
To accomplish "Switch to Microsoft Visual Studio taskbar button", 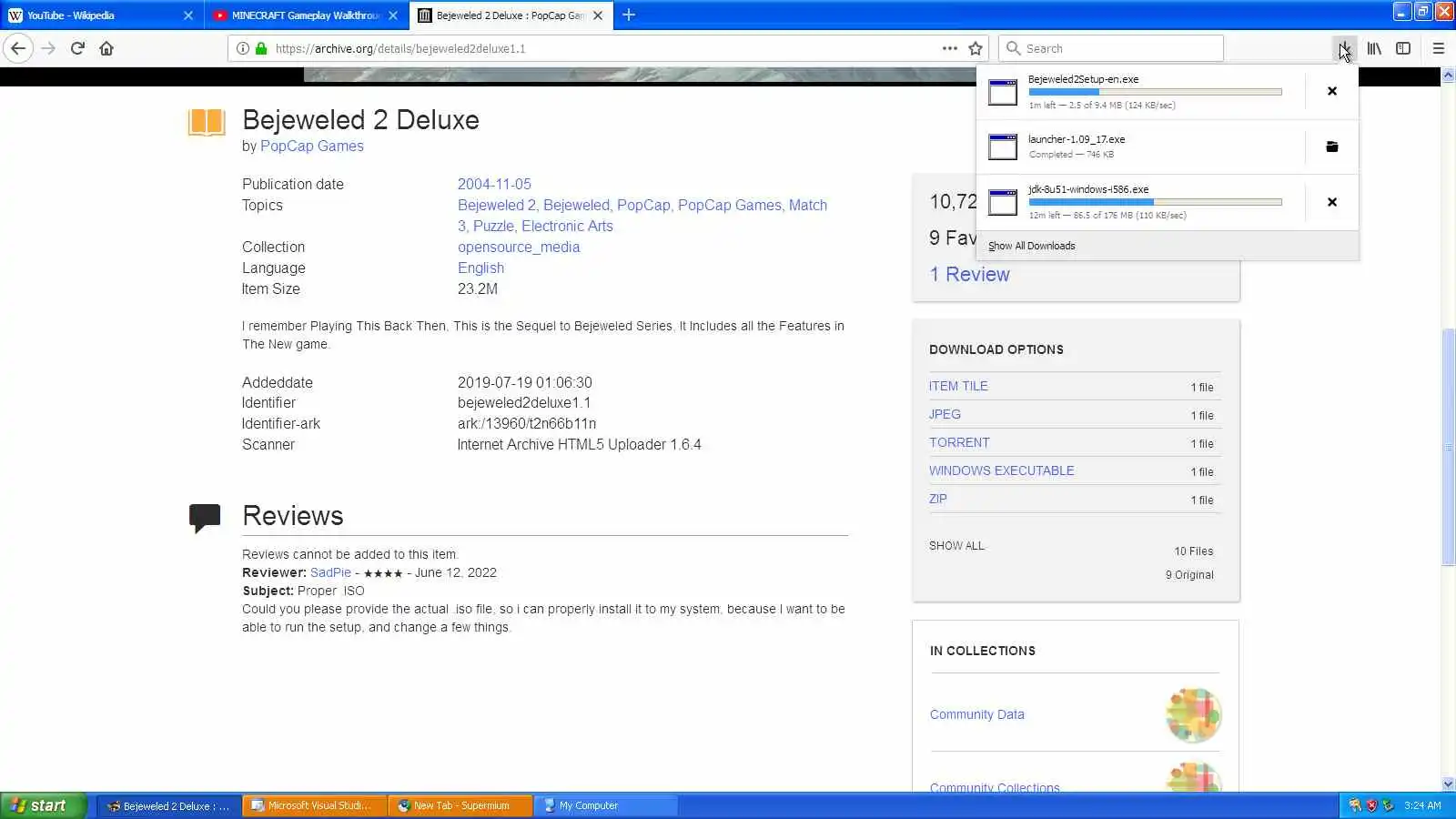I will (314, 806).
